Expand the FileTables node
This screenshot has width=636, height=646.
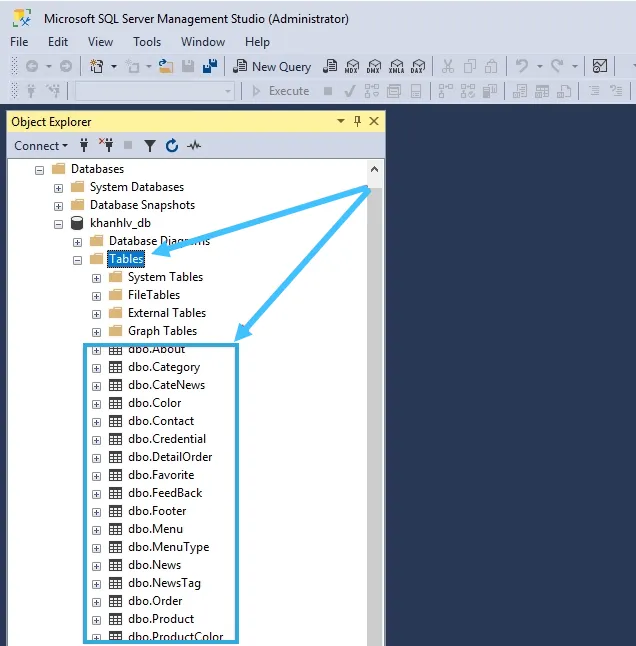click(x=96, y=296)
